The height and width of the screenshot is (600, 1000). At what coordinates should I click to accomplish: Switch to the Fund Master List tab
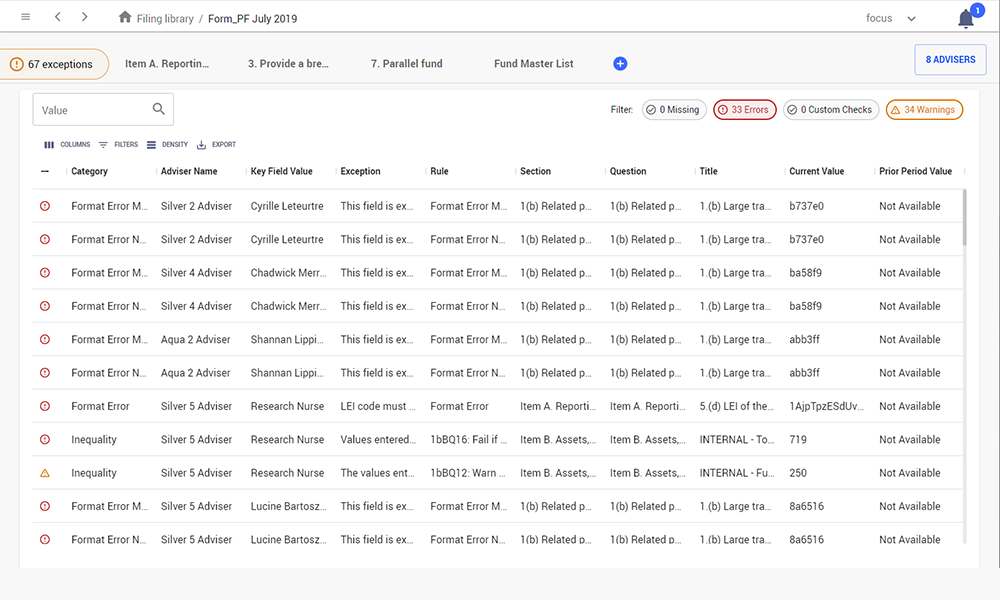pyautogui.click(x=534, y=64)
